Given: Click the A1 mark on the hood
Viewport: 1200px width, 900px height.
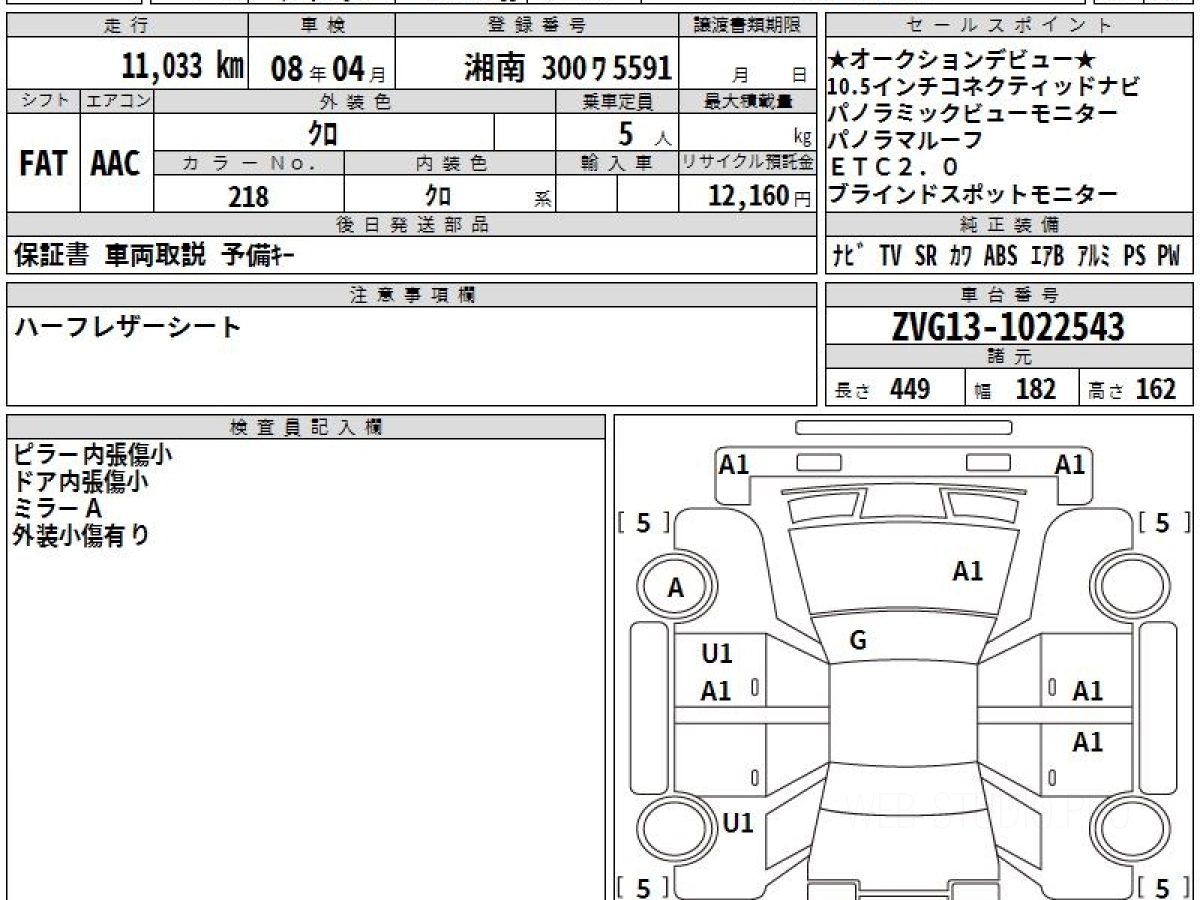Looking at the screenshot, I should 967,571.
